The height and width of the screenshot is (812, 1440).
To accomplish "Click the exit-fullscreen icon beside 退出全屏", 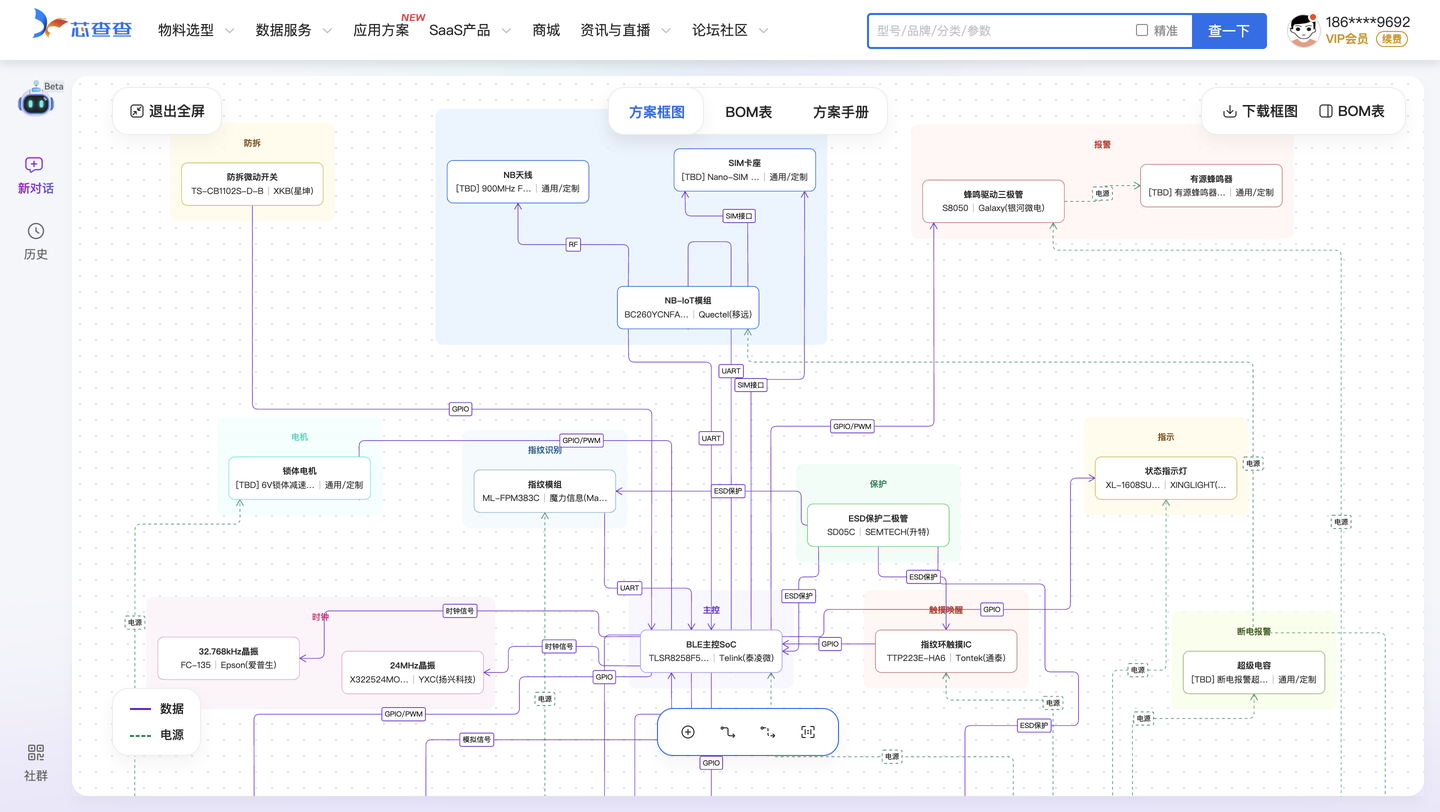I will point(137,111).
